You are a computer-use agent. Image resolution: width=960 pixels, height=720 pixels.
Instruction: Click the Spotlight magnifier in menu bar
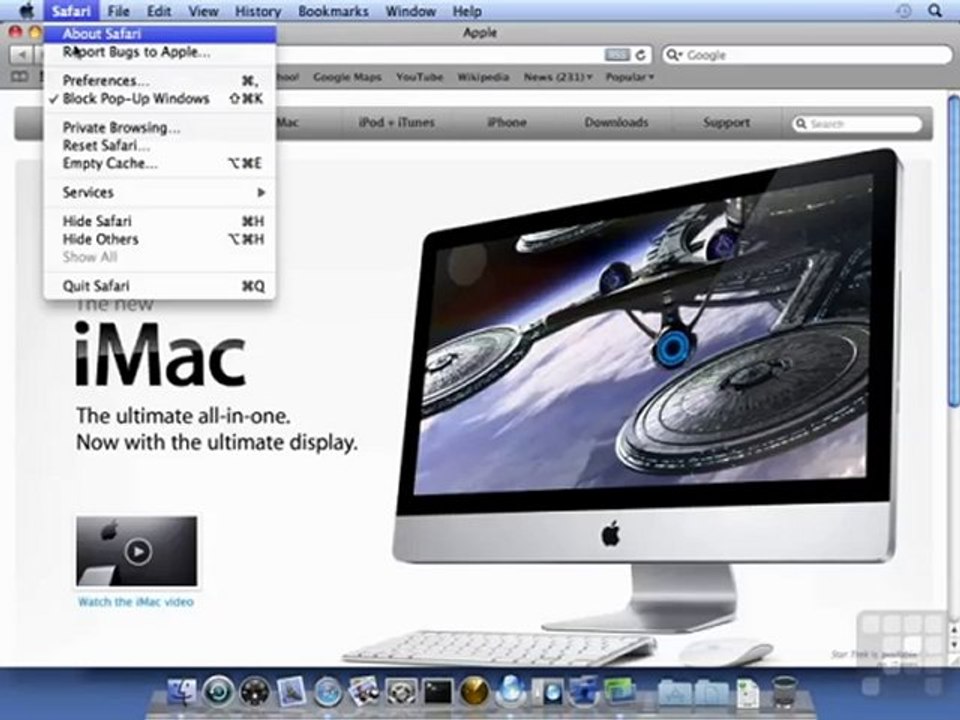934,10
